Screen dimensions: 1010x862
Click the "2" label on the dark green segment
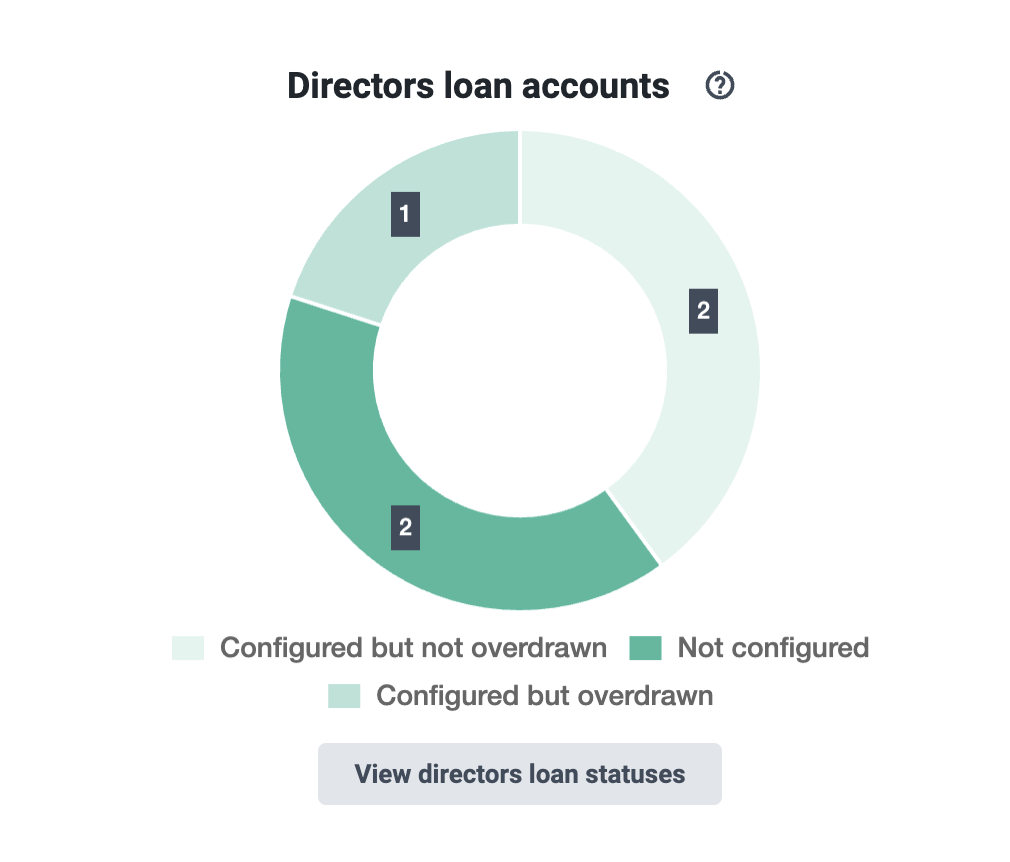[x=405, y=528]
